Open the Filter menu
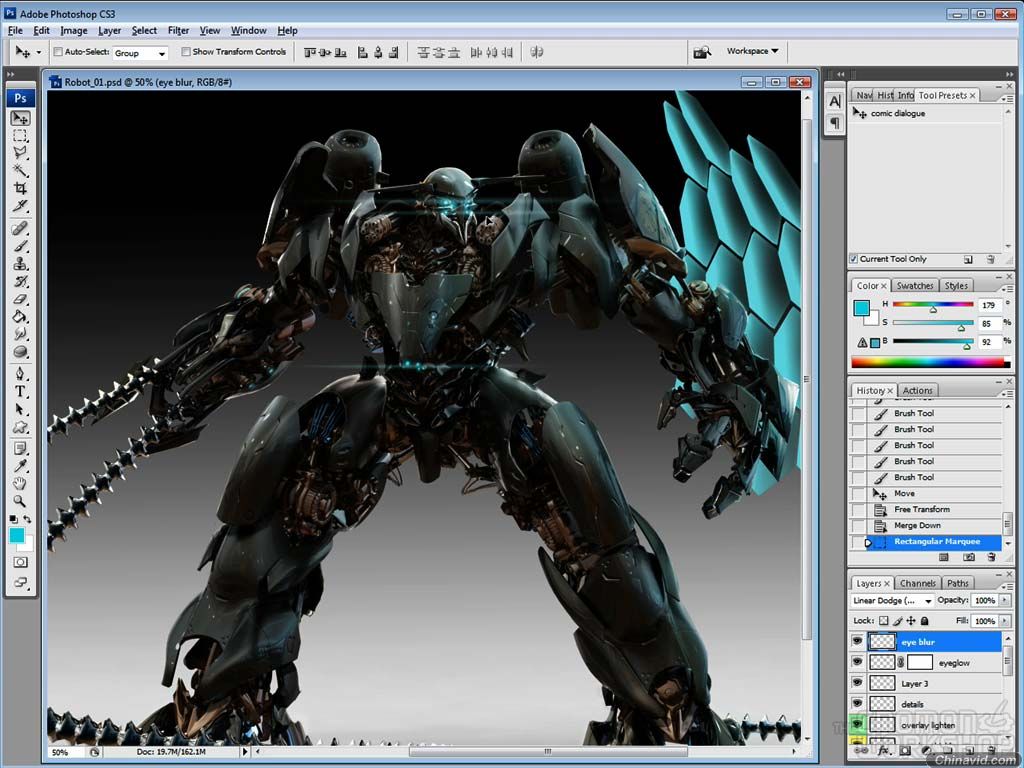 [178, 30]
